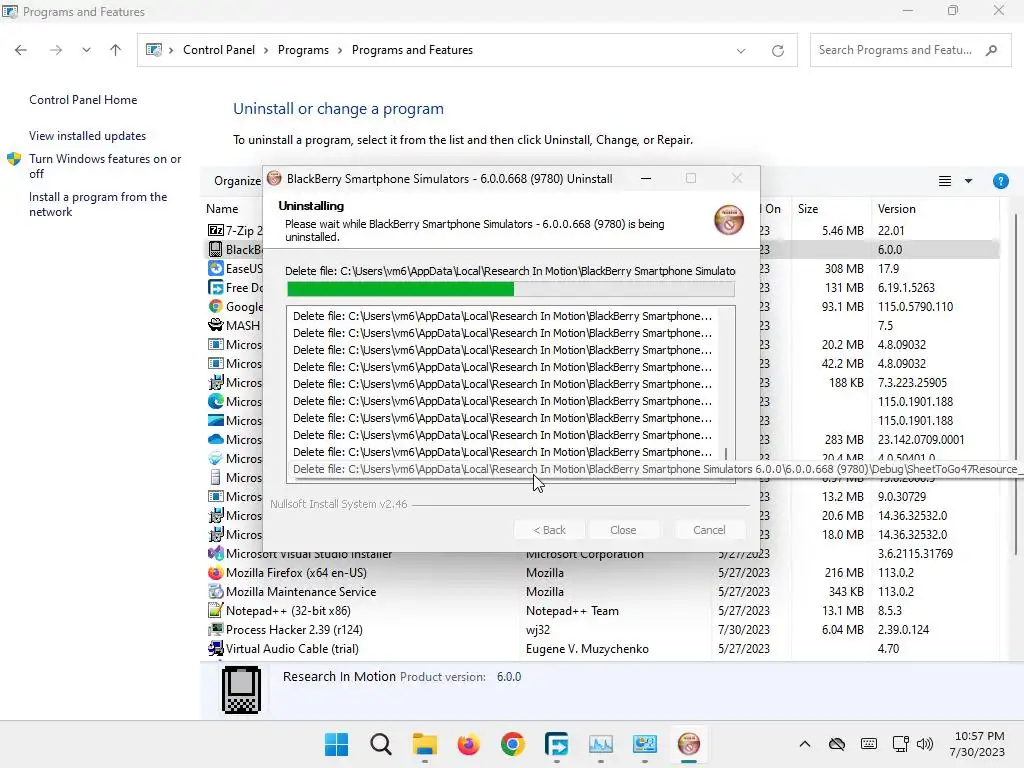Click the Search Programs and Features field

click(910, 50)
